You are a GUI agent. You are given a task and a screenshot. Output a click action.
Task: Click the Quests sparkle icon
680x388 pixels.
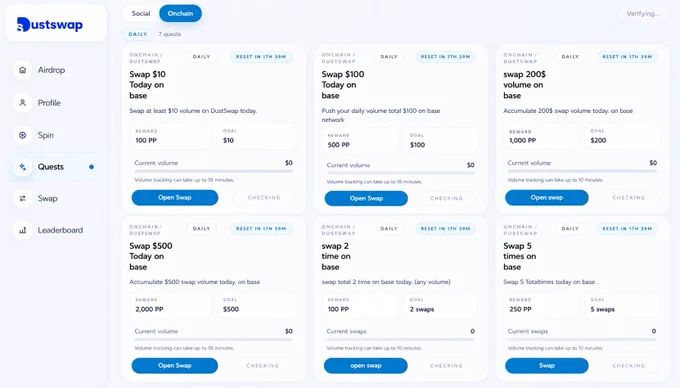click(x=23, y=167)
